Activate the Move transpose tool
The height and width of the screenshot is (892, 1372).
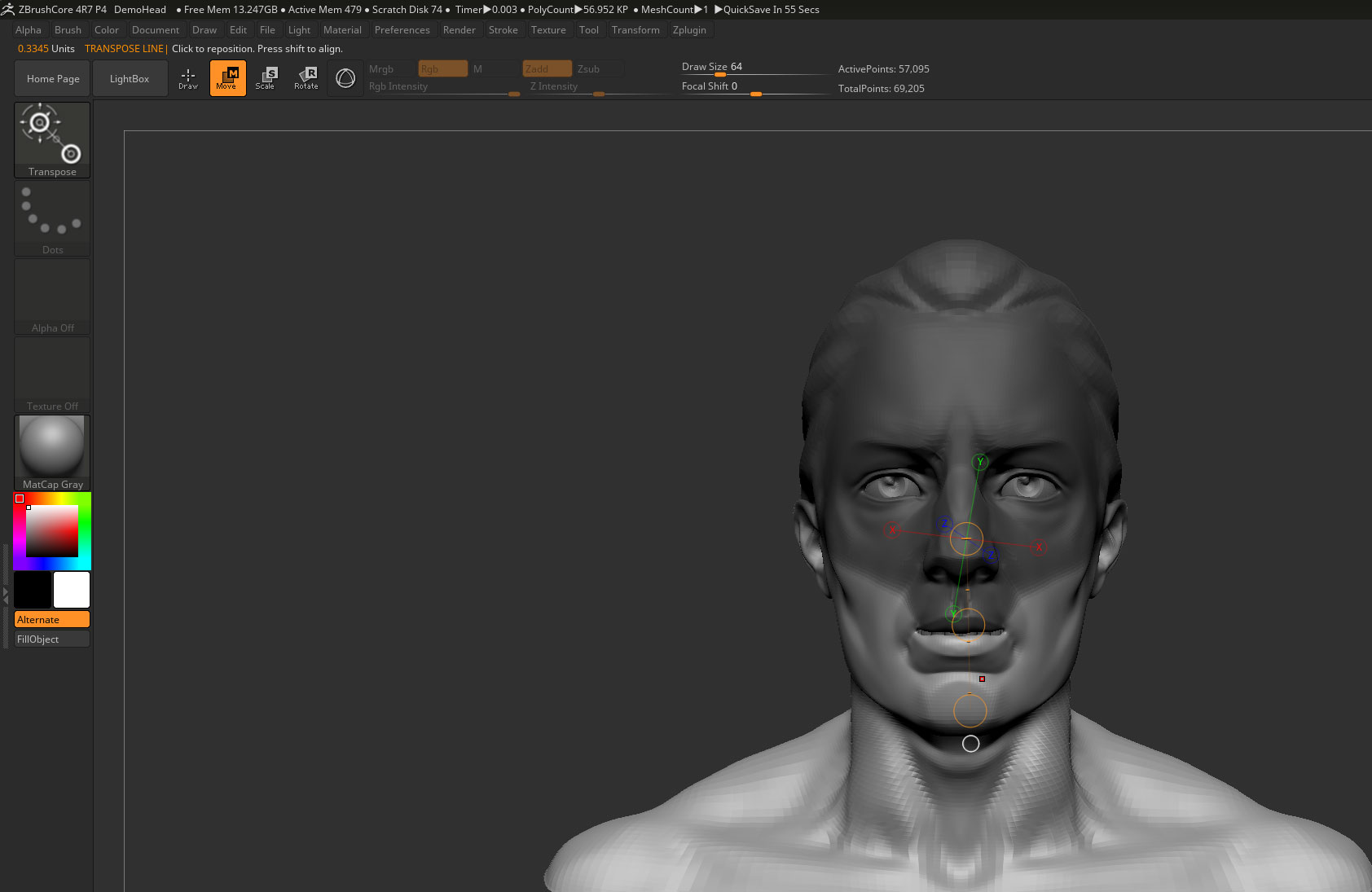click(227, 78)
